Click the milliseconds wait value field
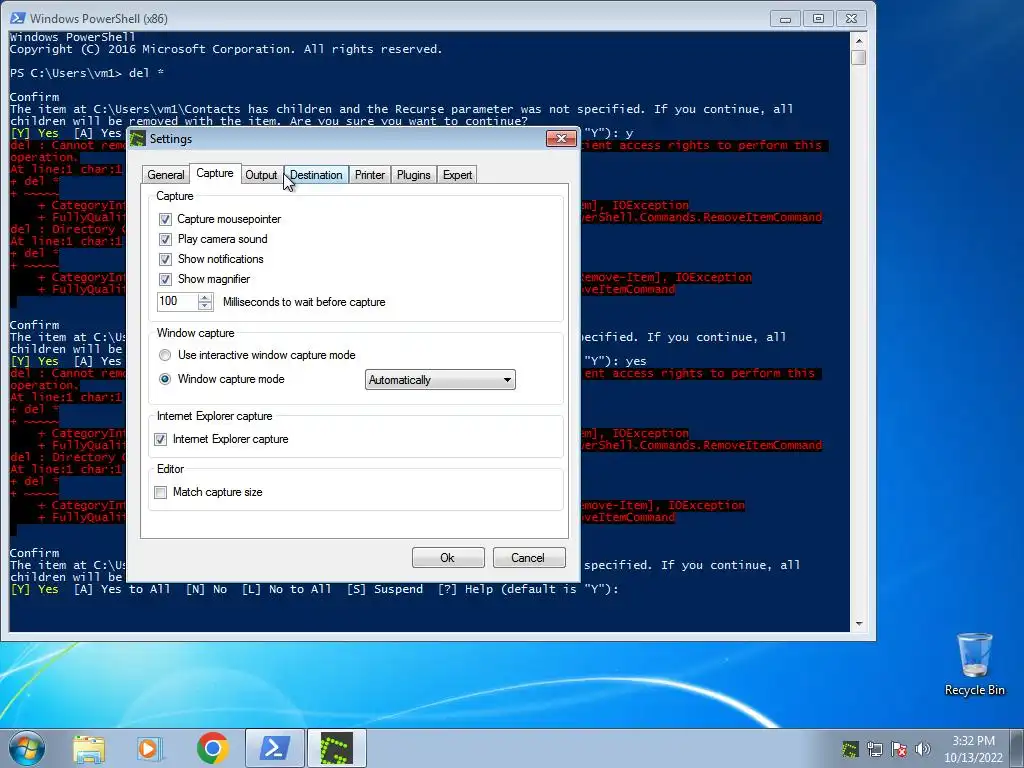Viewport: 1024px width, 768px height. [x=177, y=301]
